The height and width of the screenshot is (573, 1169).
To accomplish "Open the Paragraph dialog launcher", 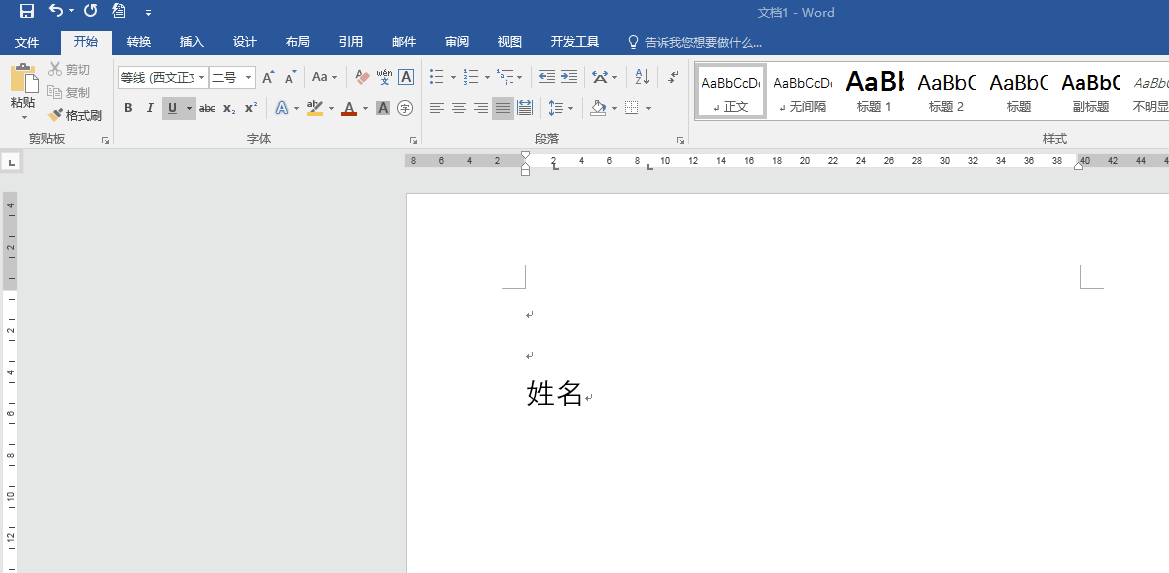I will click(x=679, y=140).
